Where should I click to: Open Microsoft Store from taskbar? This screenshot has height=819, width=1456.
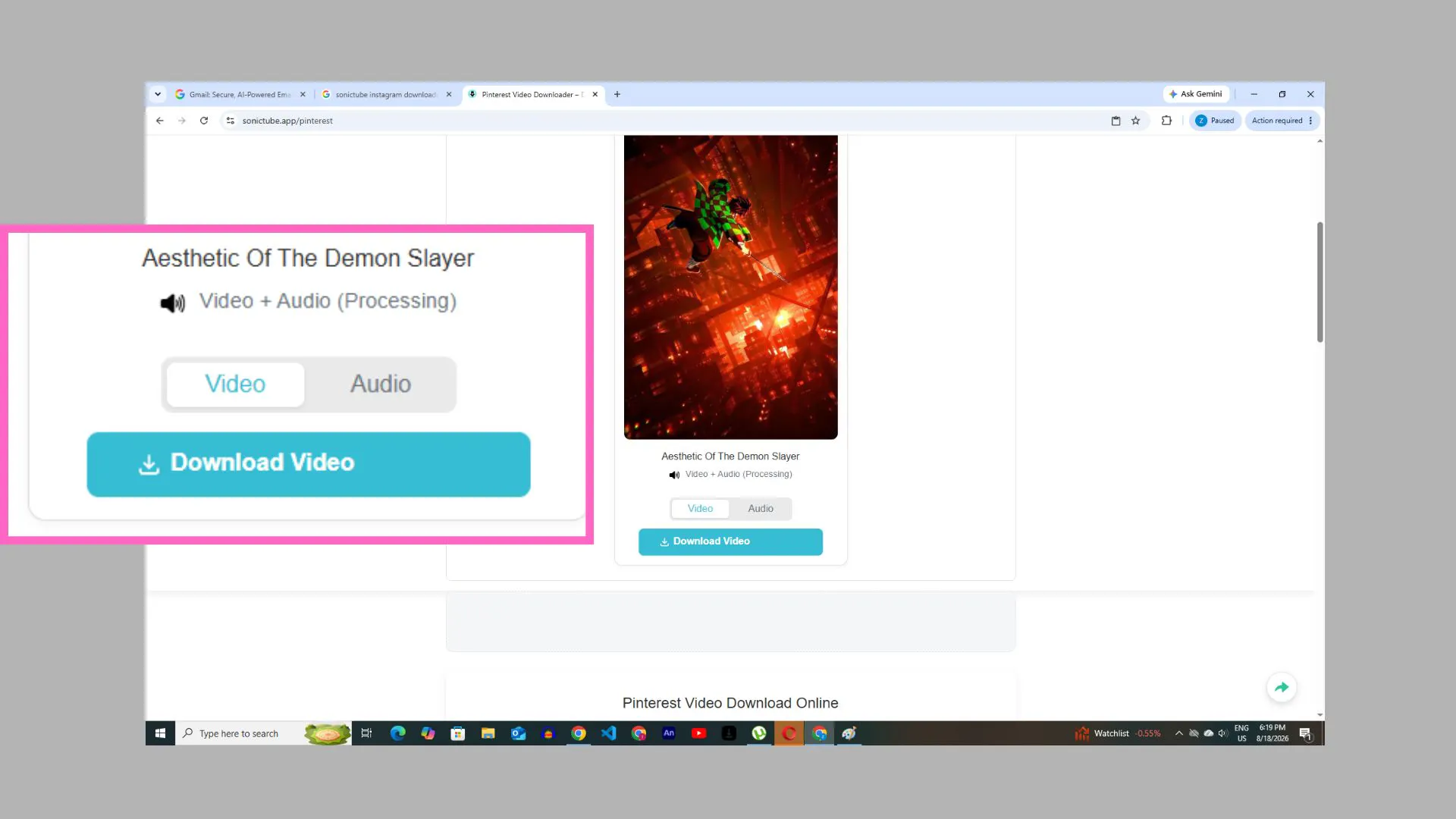[x=457, y=733]
